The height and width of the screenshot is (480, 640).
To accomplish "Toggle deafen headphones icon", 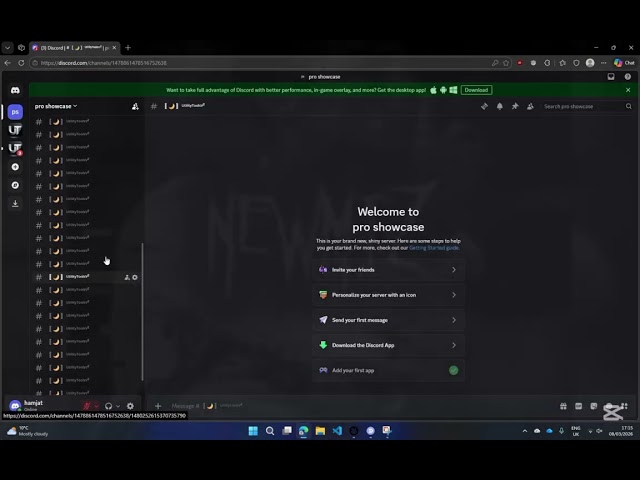I will pos(108,406).
